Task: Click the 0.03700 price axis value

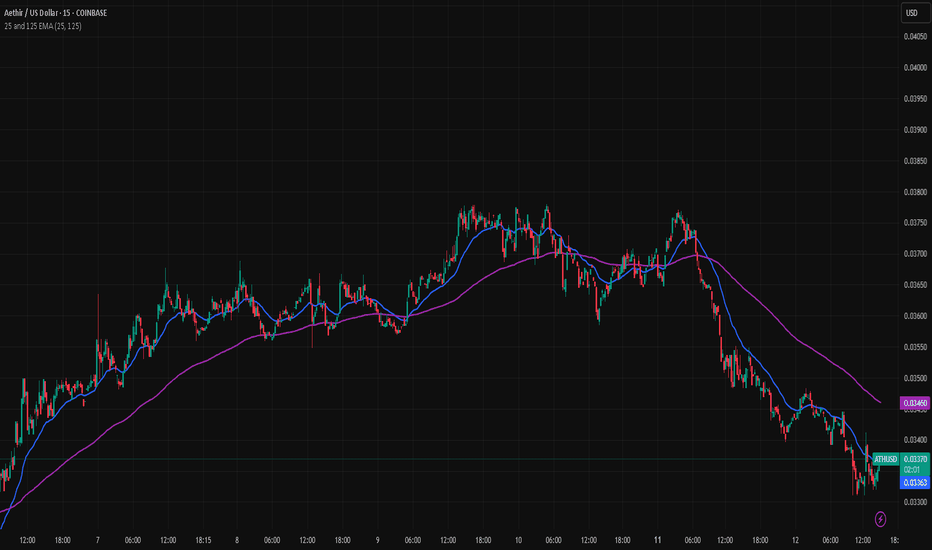Action: coord(915,253)
